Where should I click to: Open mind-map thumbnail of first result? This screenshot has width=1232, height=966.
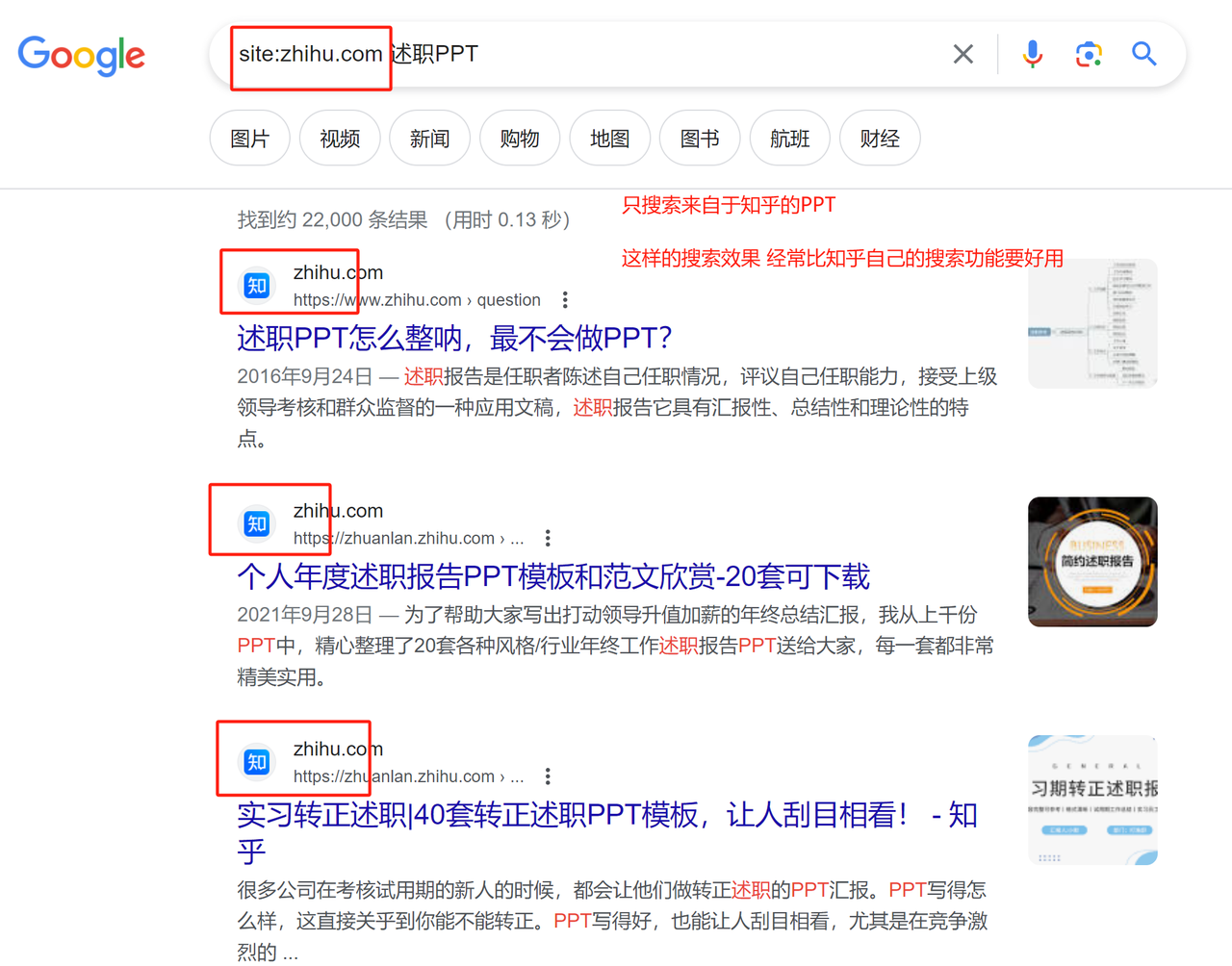coord(1092,323)
